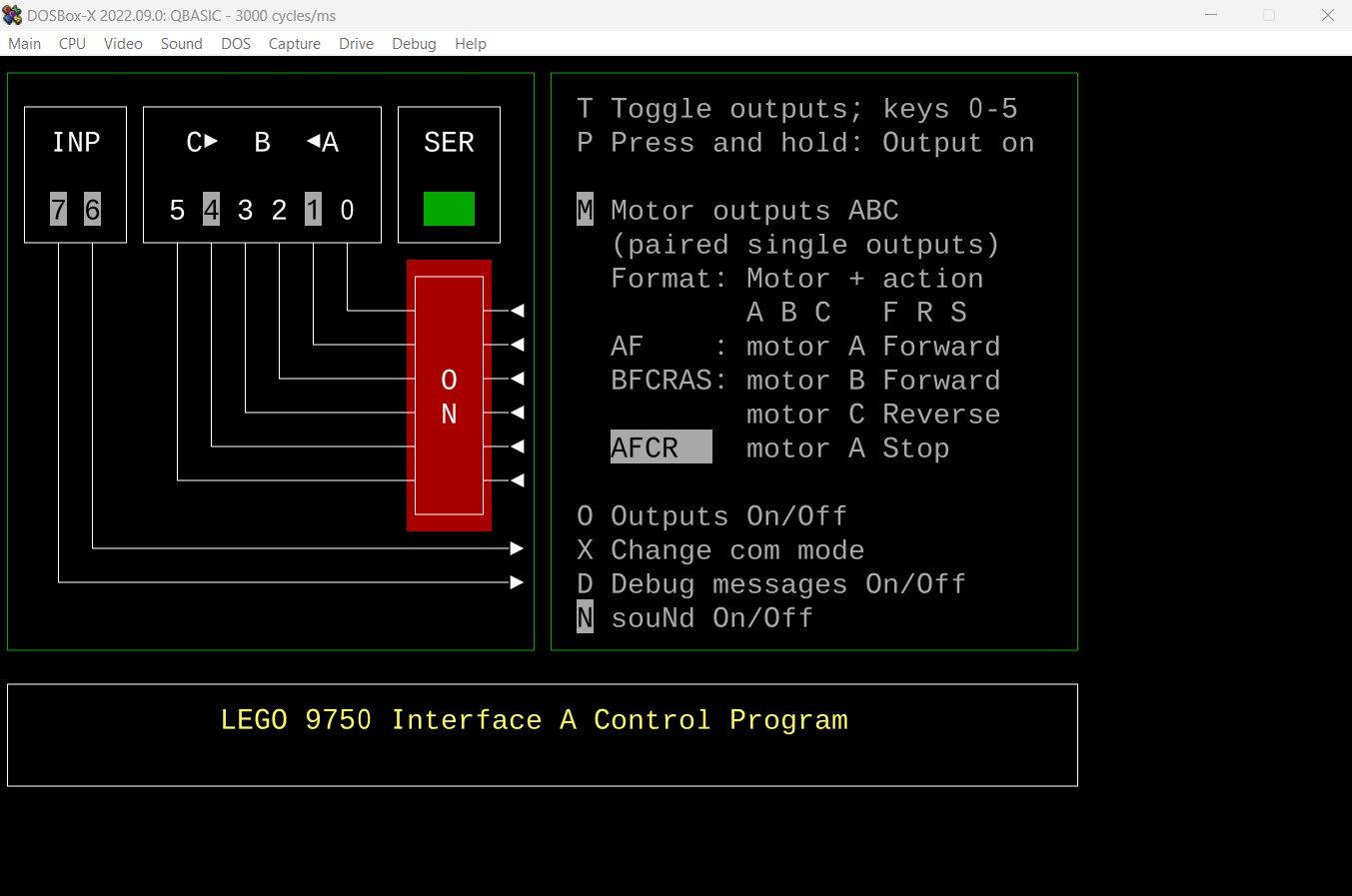Select the highlighted AFCR command
The height and width of the screenshot is (896, 1352).
[x=661, y=448]
